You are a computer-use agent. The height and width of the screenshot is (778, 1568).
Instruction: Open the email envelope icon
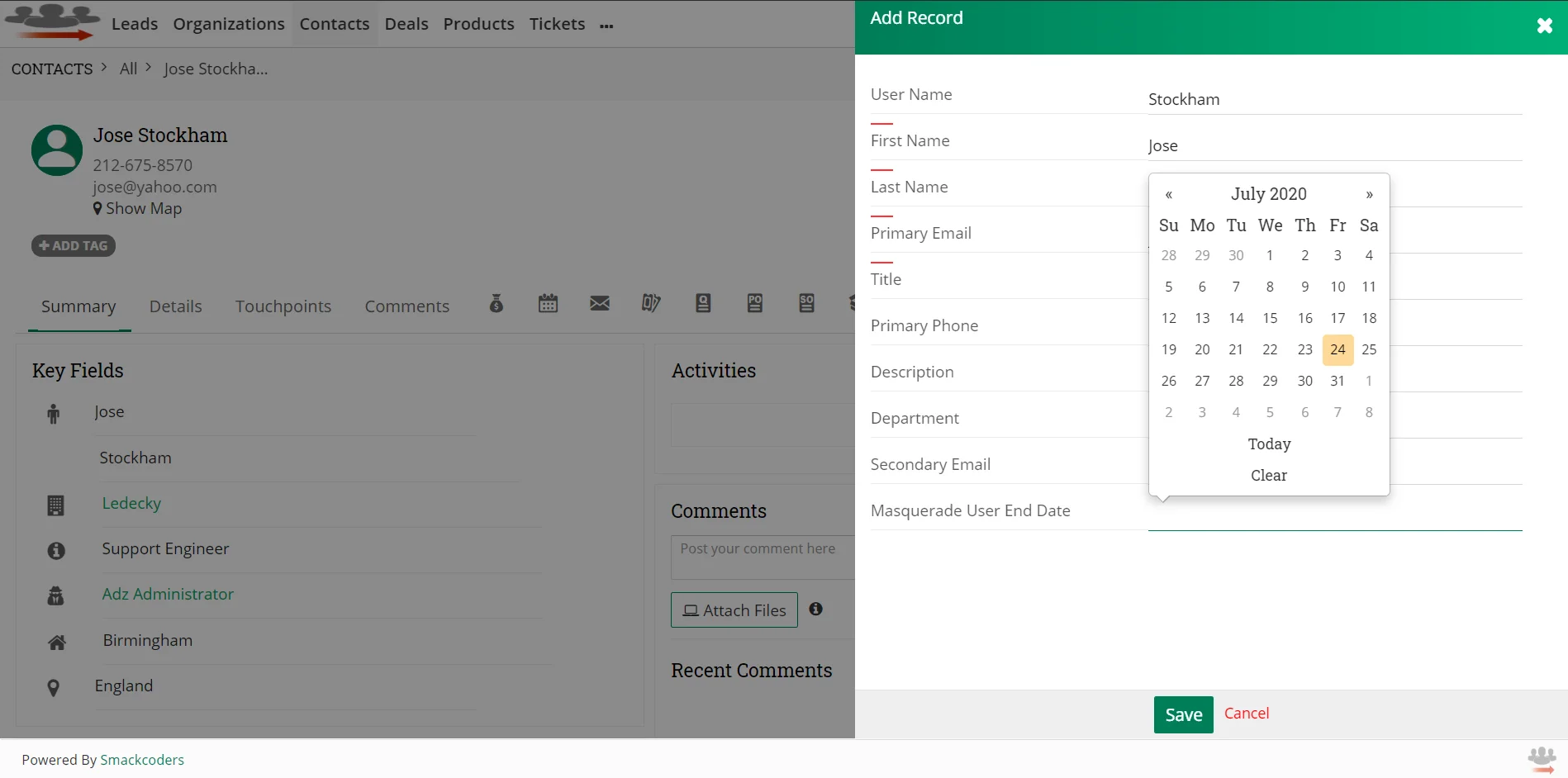pos(599,304)
